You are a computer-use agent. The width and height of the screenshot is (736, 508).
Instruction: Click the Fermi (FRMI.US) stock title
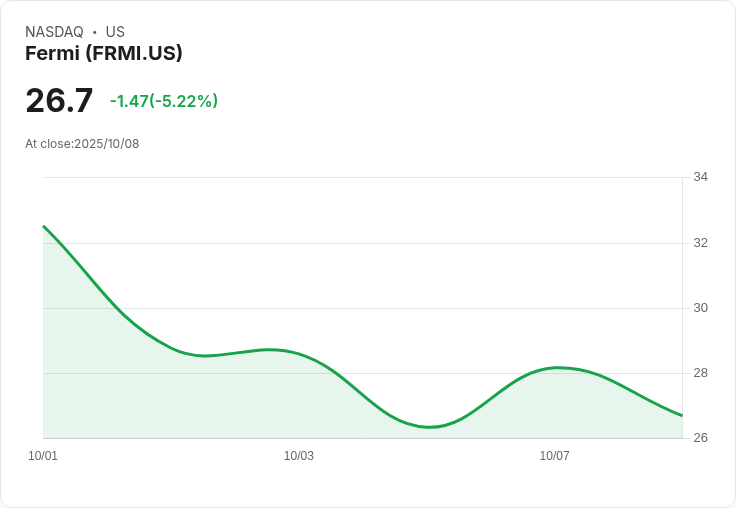coord(104,54)
